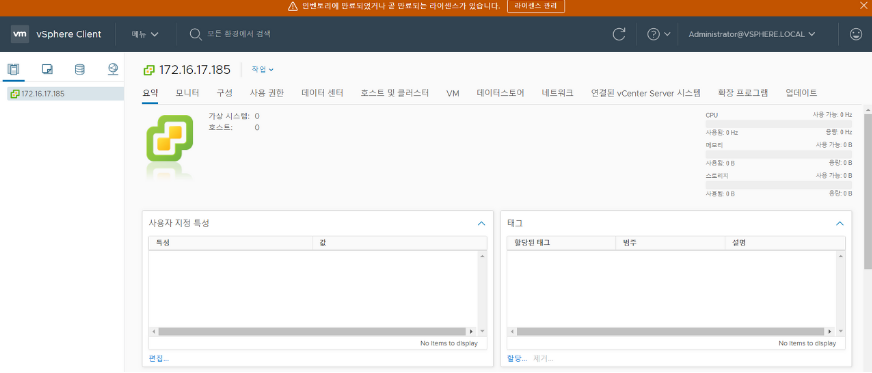Viewport: 872px width, 373px height.
Task: Open the 호스트 및 클러스터 tab
Action: click(x=395, y=93)
